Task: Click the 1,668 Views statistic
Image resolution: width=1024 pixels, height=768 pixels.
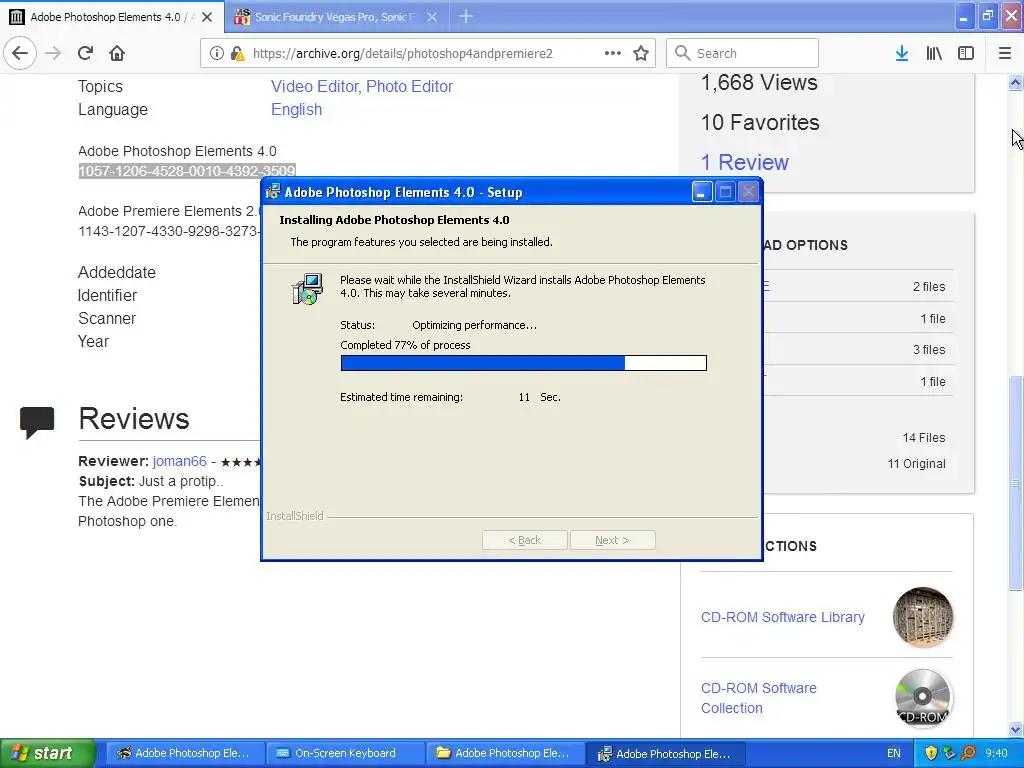Action: click(x=759, y=83)
